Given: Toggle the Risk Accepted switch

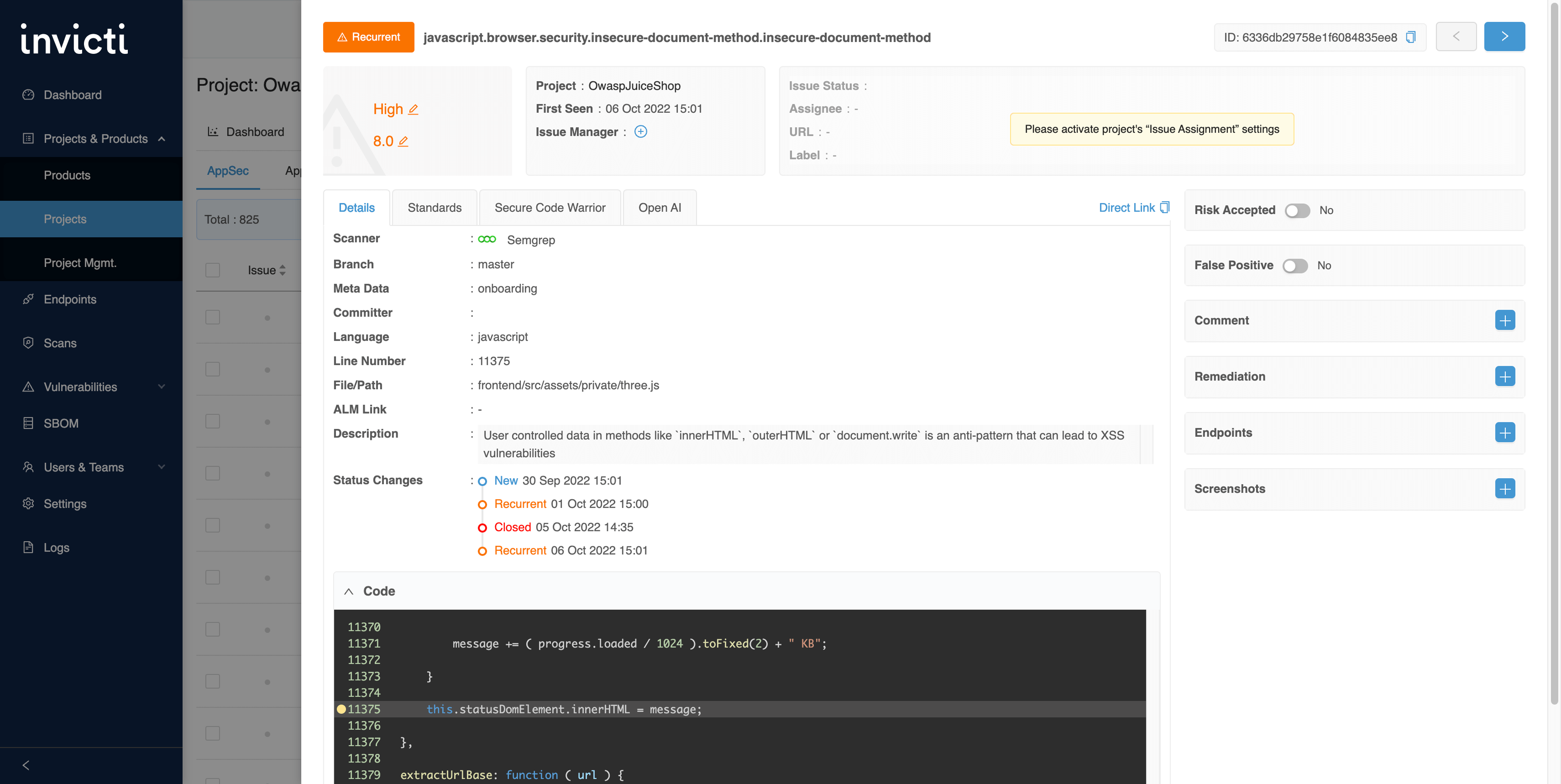Looking at the screenshot, I should point(1297,210).
